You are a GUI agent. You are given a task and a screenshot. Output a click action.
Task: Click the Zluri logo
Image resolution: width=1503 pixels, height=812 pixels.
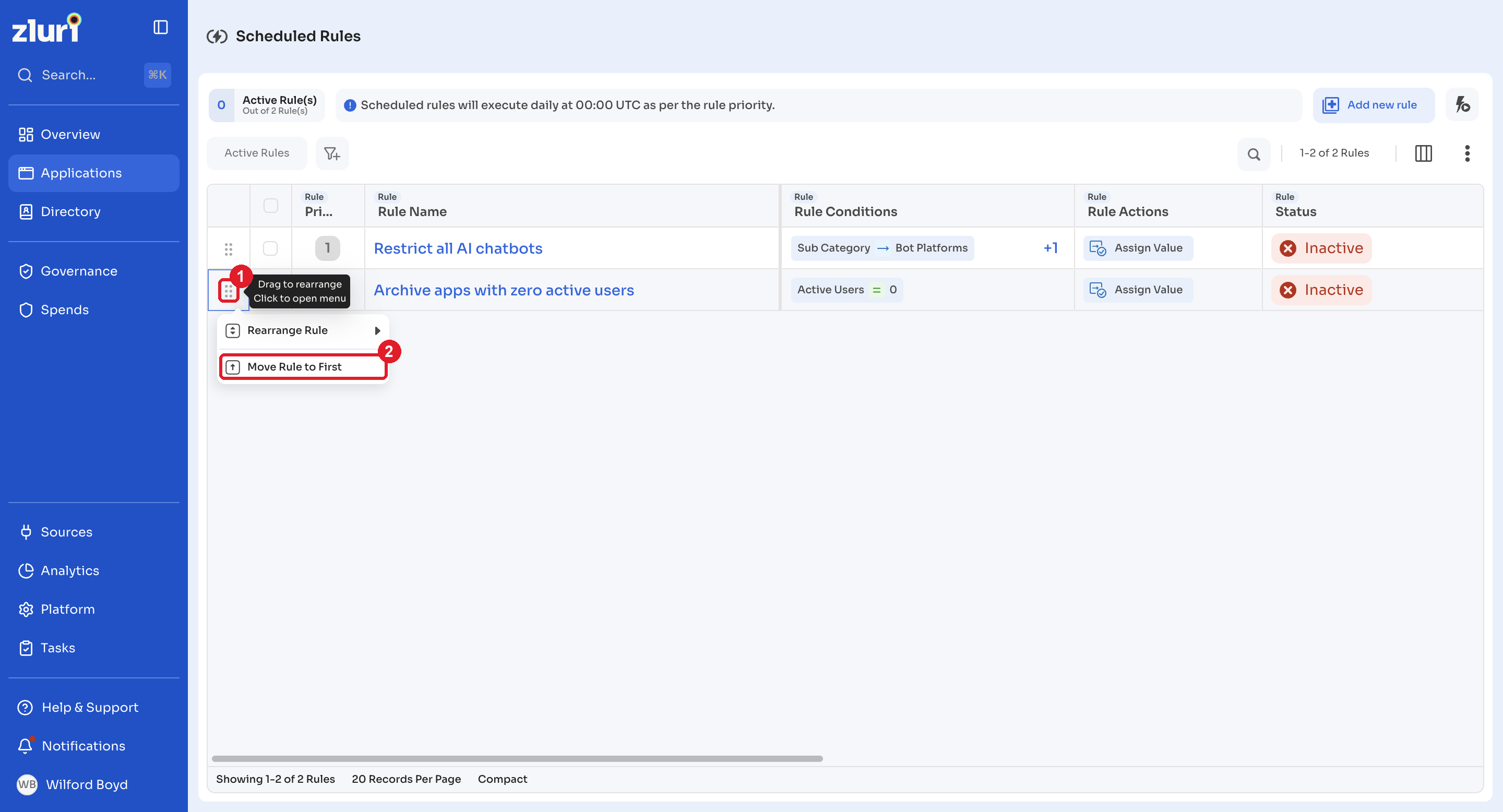[46, 28]
